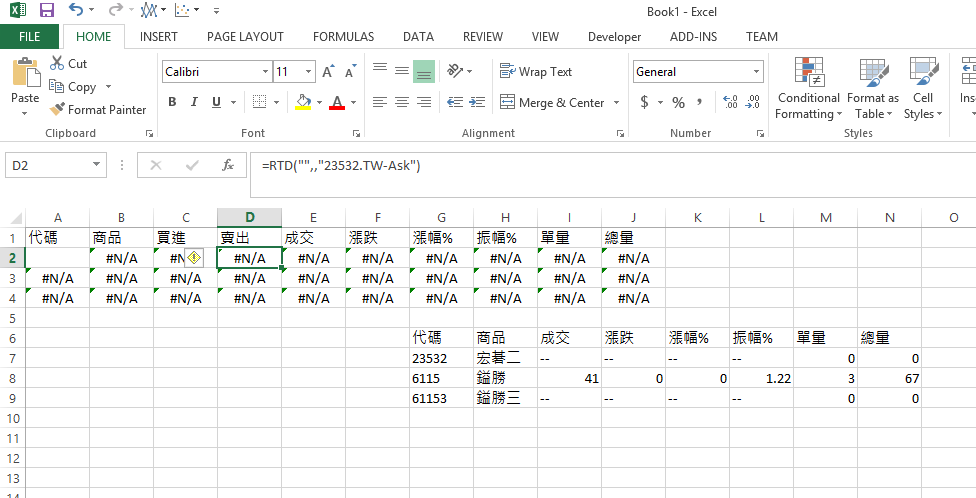Click the Decrease Decimal icon
The width and height of the screenshot is (976, 498).
[753, 102]
